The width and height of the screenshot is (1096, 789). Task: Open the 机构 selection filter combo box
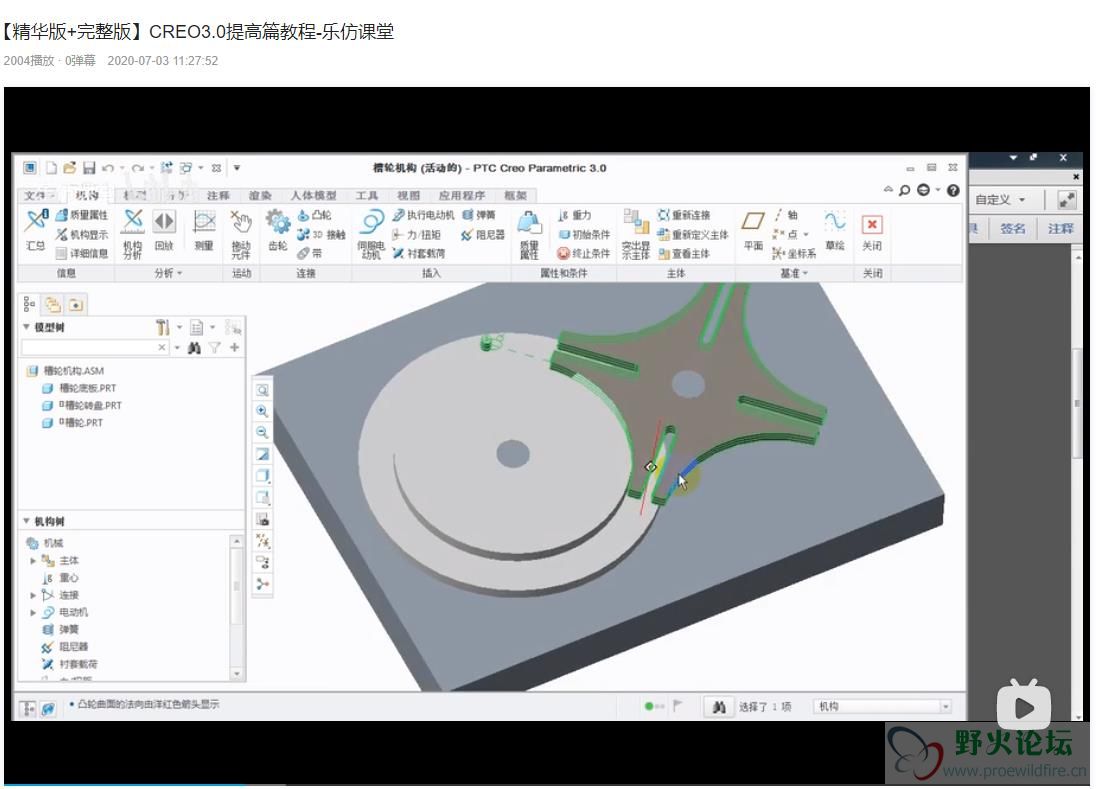click(884, 707)
